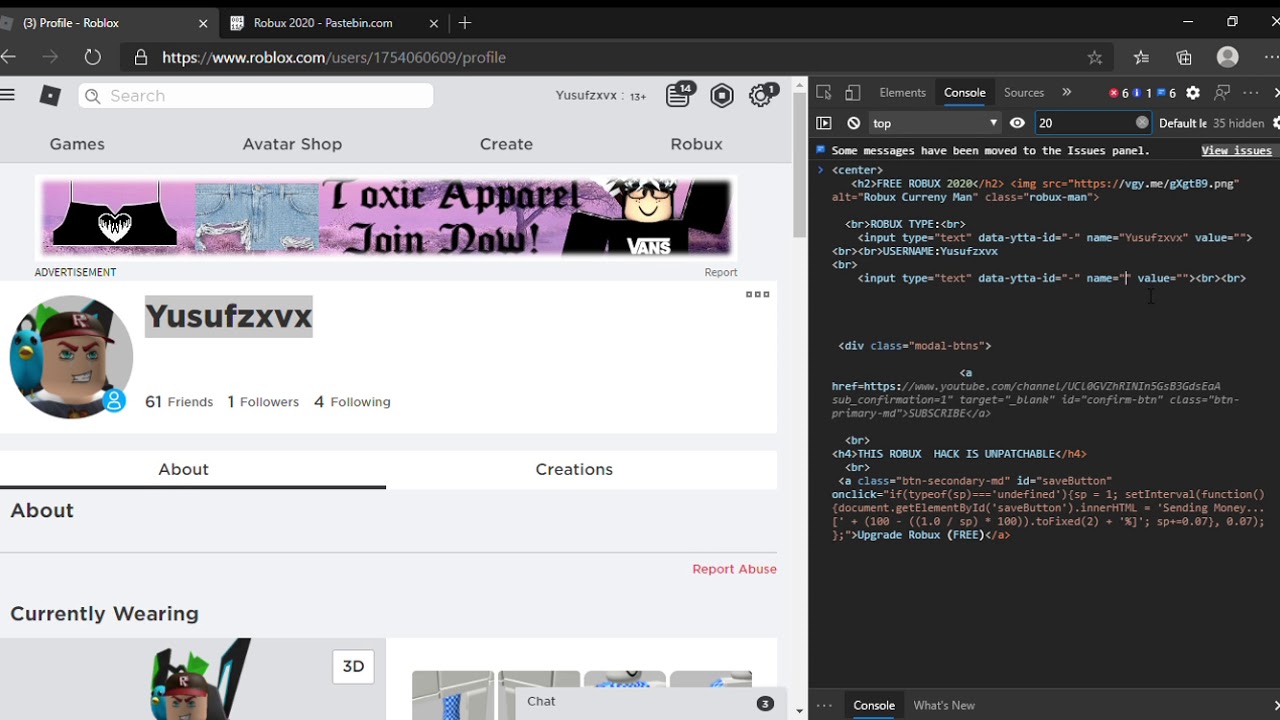1280x720 pixels.
Task: Click the View issues link
Action: point(1237,151)
